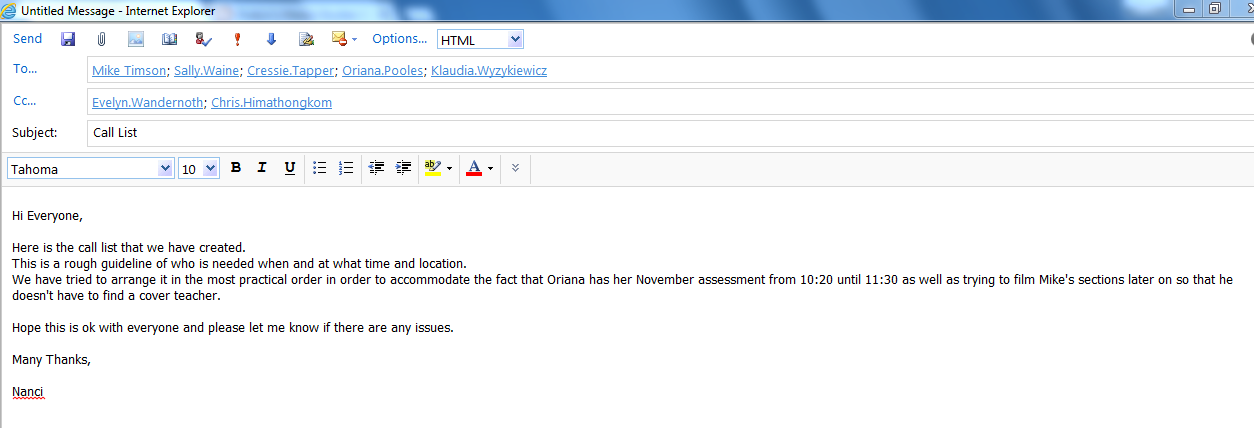Screen dimensions: 1254x428
Task: Click the line 'Here is the call list that we have created.'
Action: [129, 247]
